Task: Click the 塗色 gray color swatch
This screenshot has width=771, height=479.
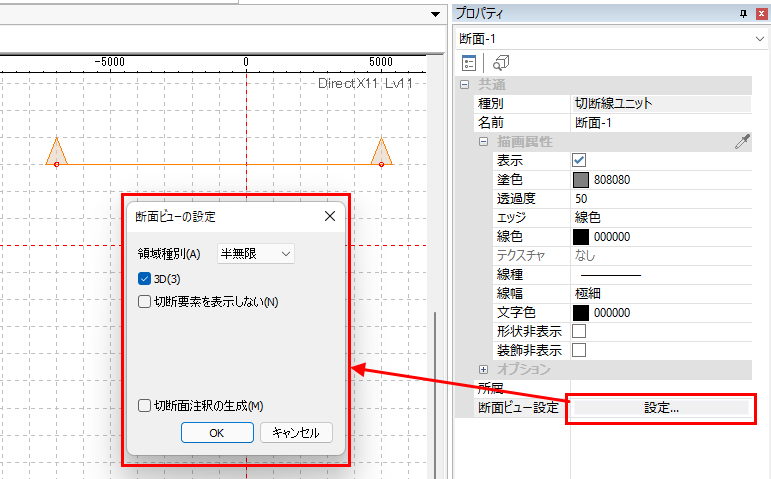Action: click(x=581, y=180)
